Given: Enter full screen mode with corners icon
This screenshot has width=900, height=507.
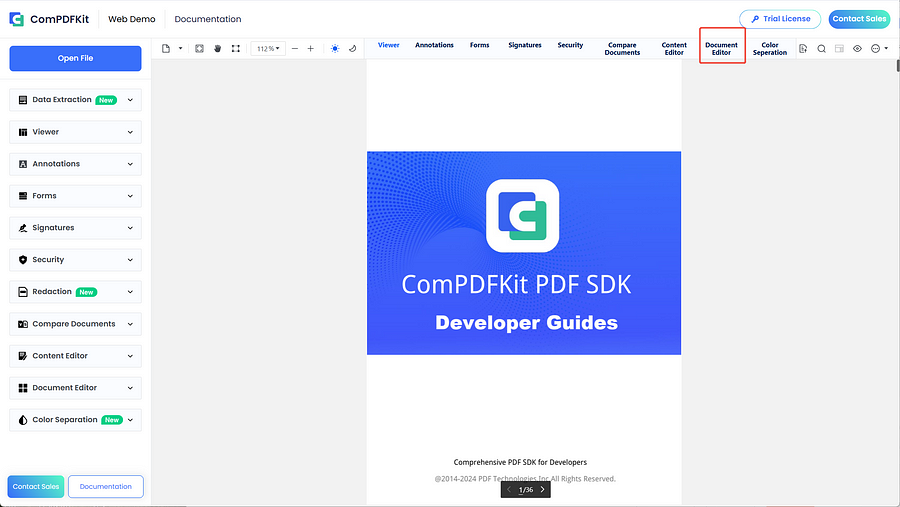Looking at the screenshot, I should pos(236,49).
